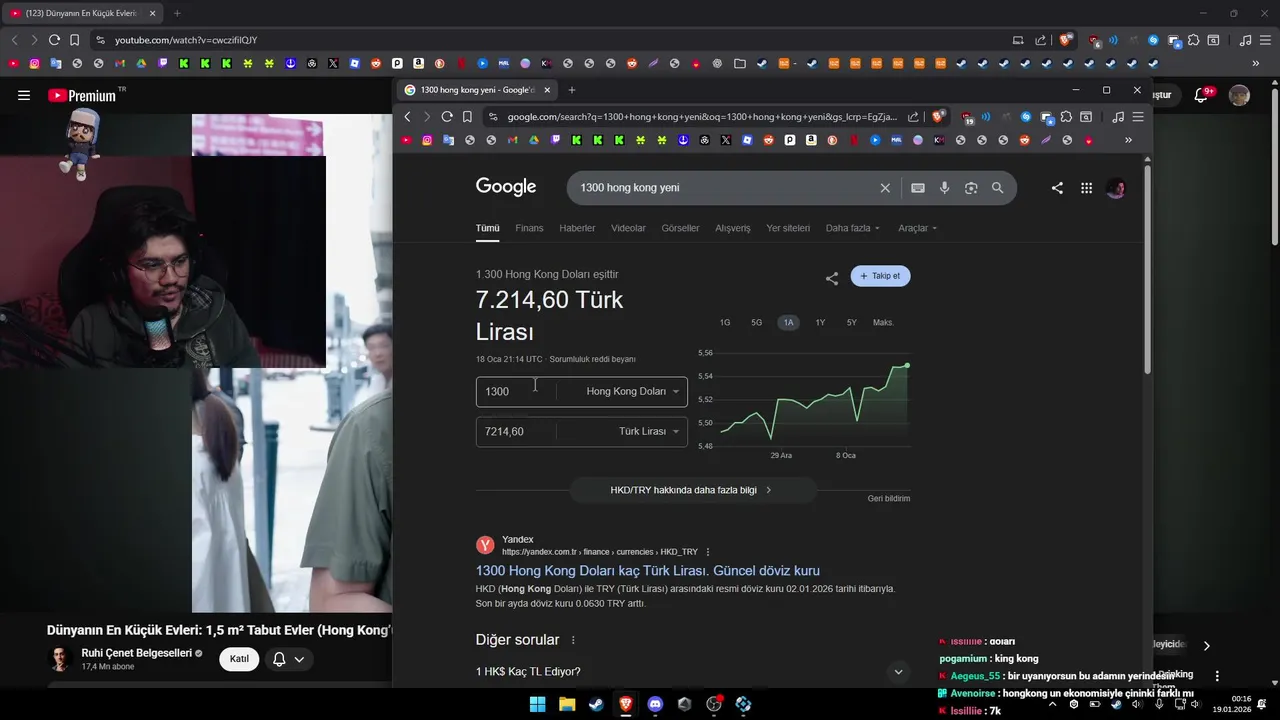Screen dimensions: 1280x720
Task: Open the extensions puzzle icon in Google window
Action: pyautogui.click(x=1066, y=117)
